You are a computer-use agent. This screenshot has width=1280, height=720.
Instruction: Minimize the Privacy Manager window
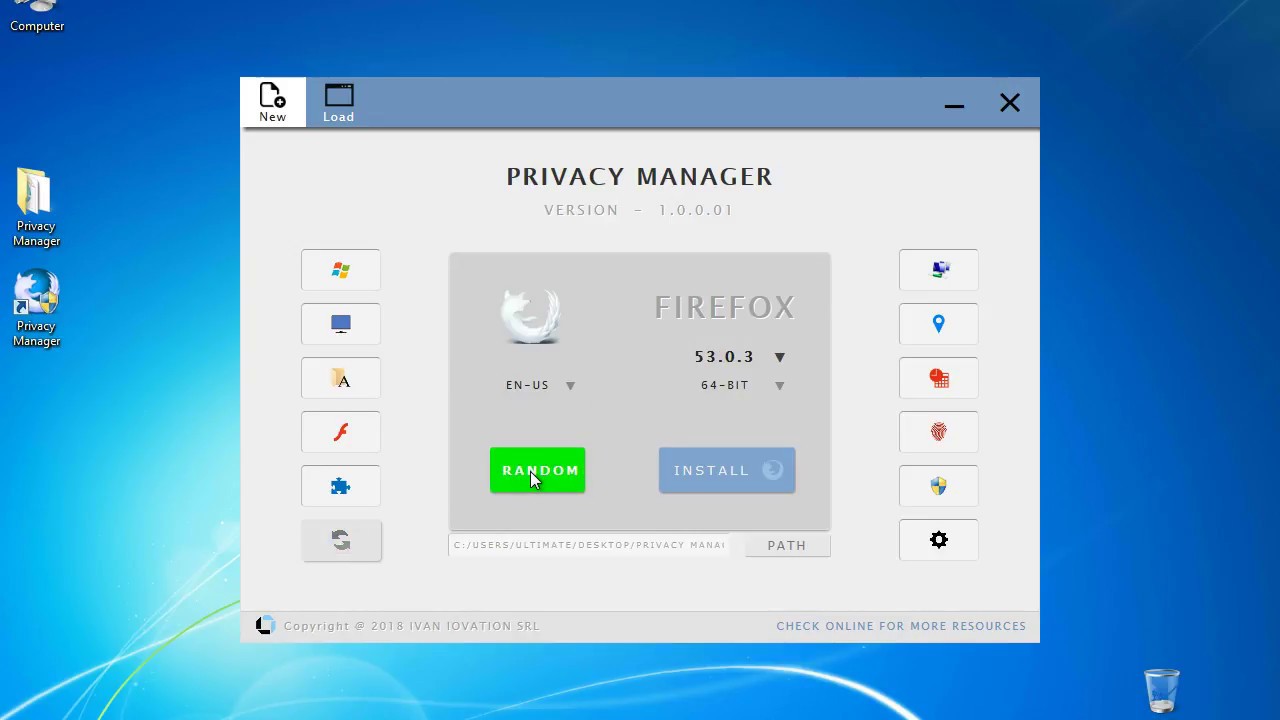point(954,104)
